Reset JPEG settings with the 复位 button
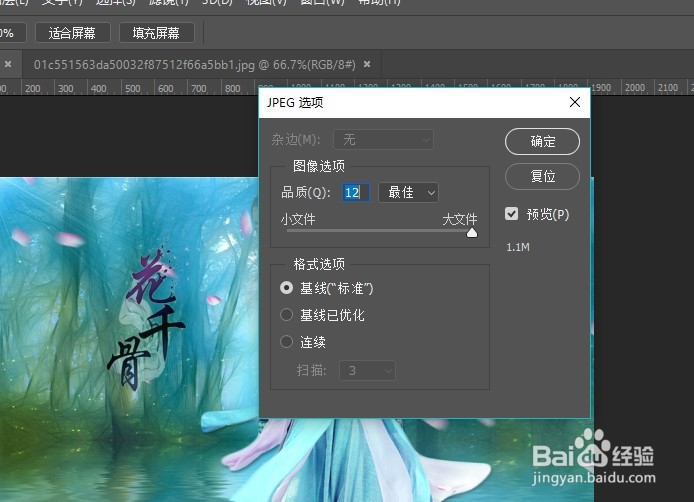 click(542, 176)
